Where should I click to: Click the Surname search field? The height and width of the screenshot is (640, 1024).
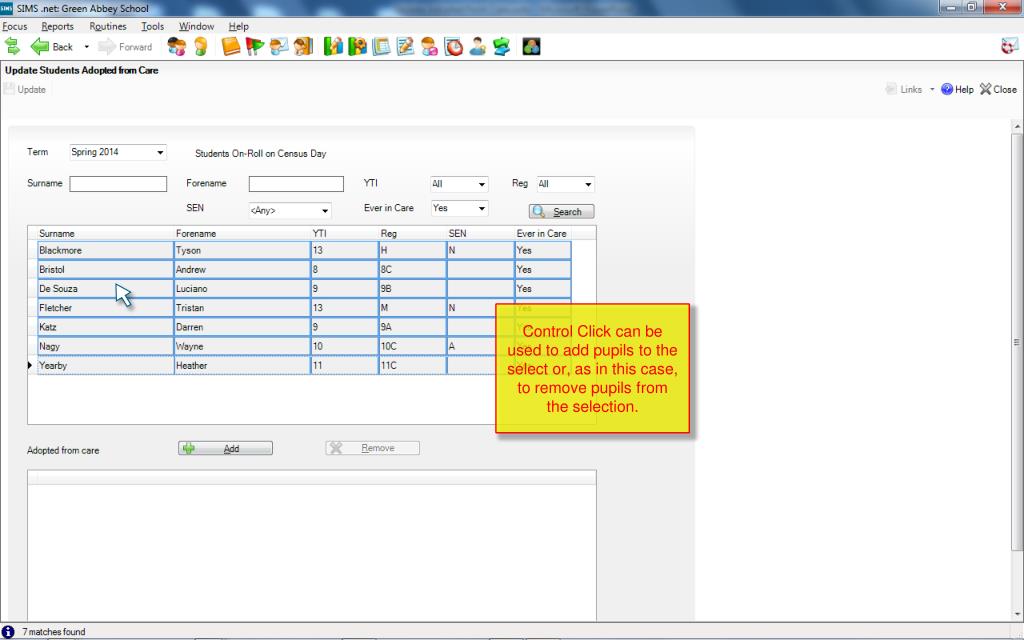pyautogui.click(x=118, y=184)
